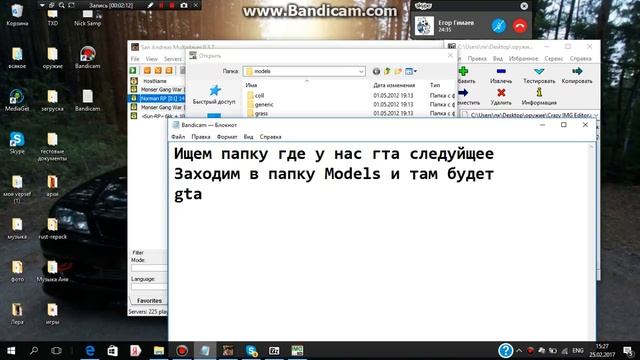Sort by Дата изменения column in Open dialog

pyautogui.click(x=394, y=85)
